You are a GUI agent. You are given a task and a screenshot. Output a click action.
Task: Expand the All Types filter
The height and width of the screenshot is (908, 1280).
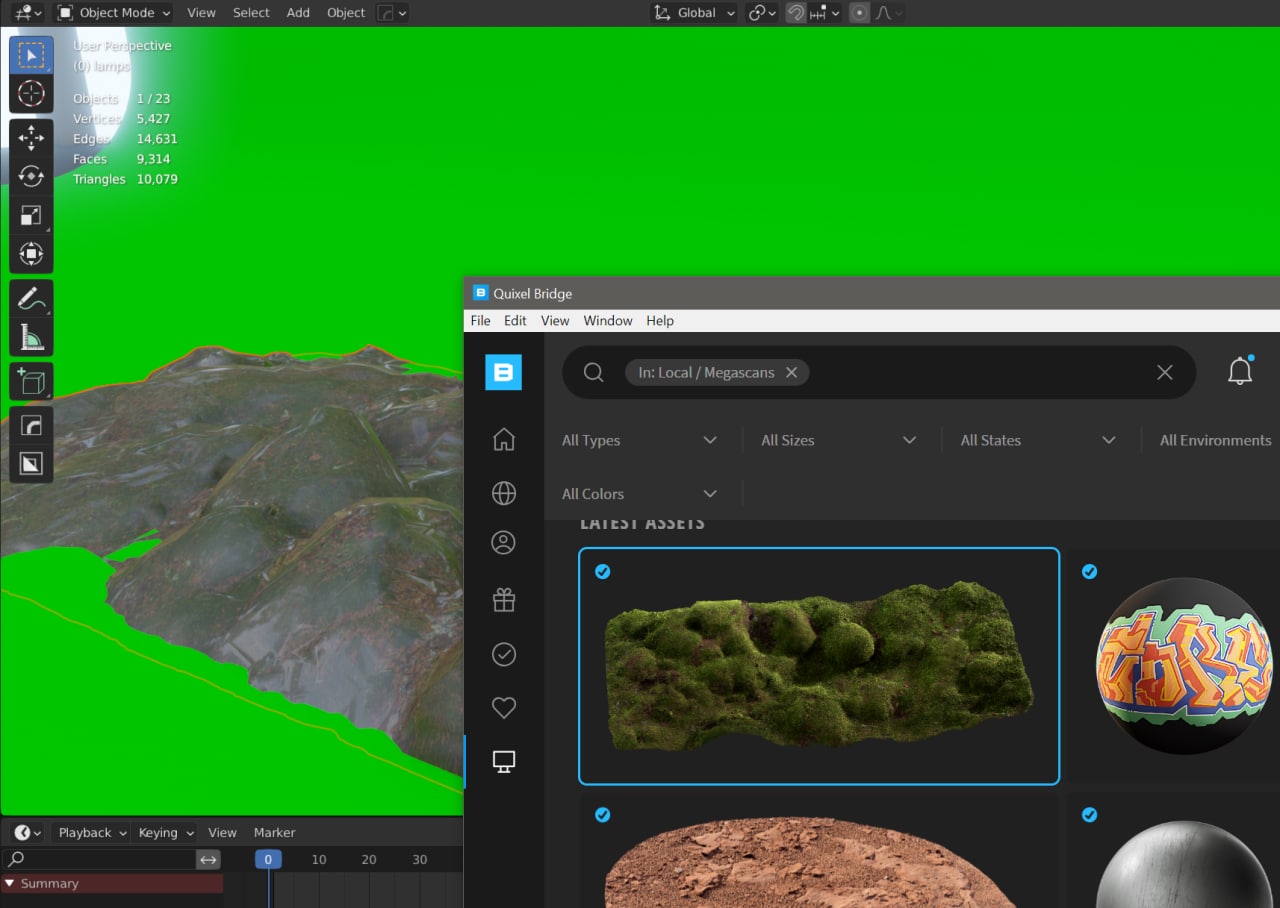tap(640, 440)
